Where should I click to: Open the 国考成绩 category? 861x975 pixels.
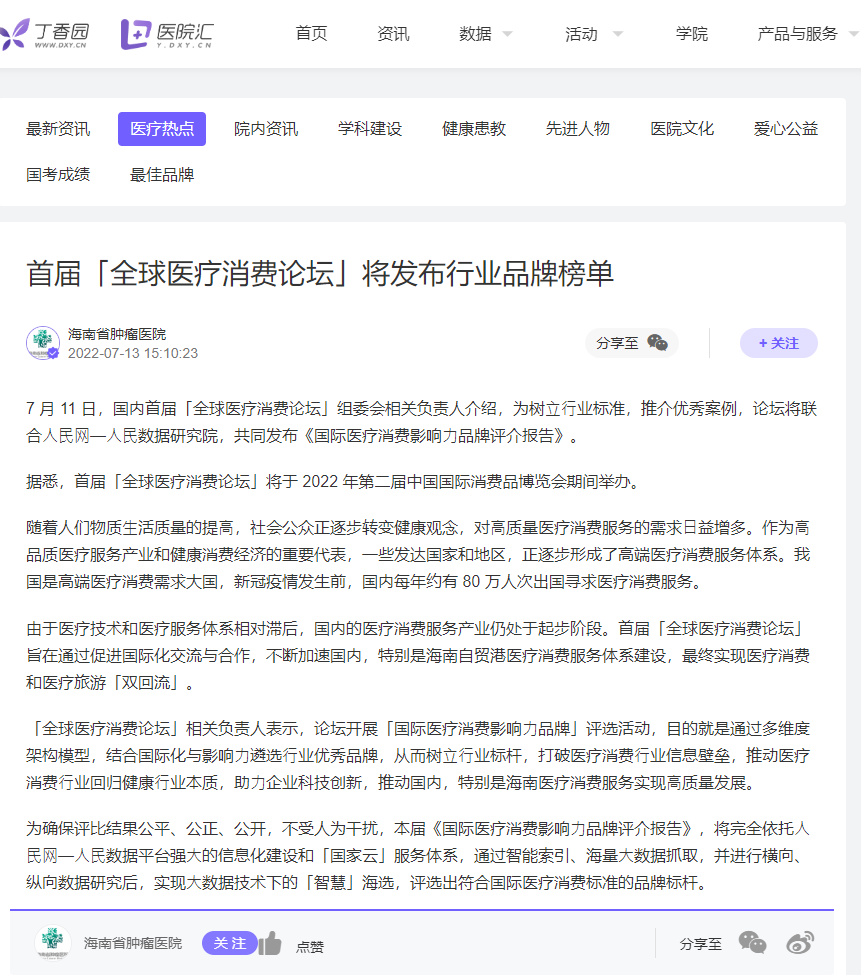(58, 175)
